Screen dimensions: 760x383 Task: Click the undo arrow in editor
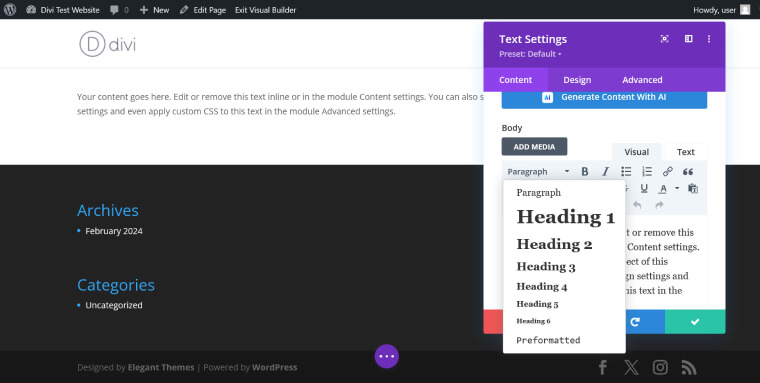(637, 205)
